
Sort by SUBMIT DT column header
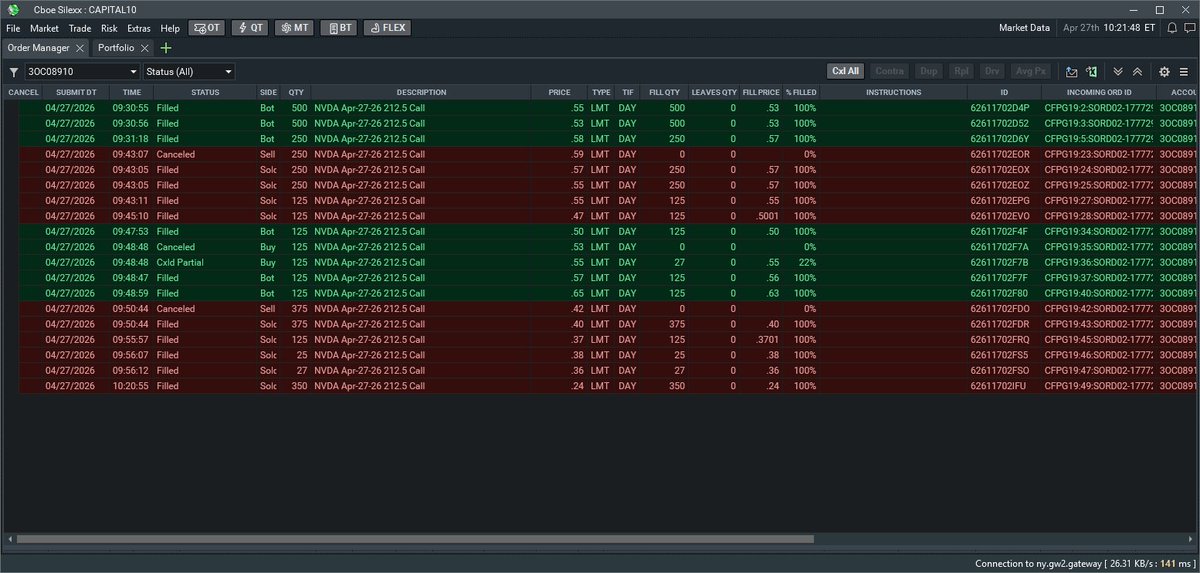[76, 92]
